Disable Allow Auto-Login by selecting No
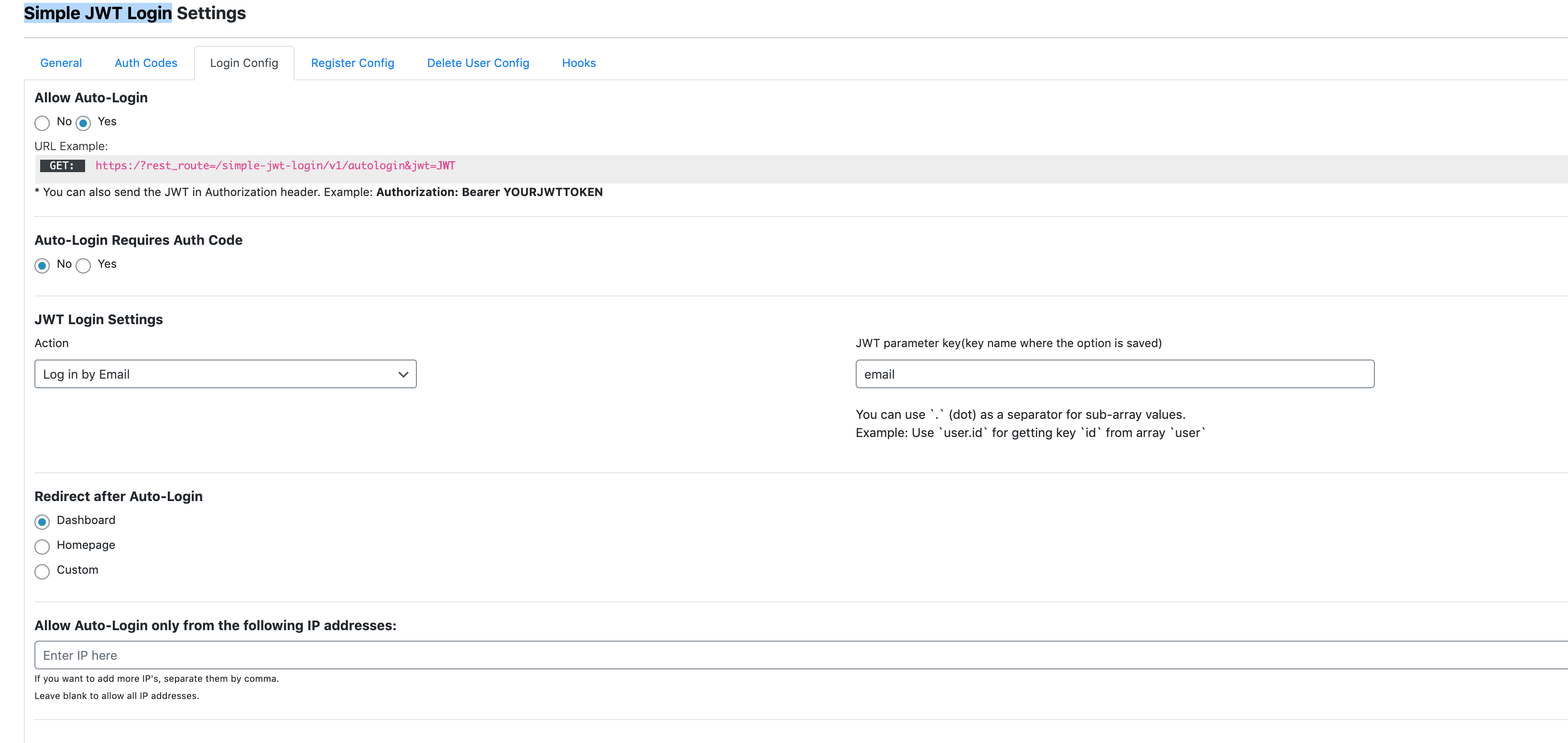This screenshot has height=743, width=1568. 42,123
